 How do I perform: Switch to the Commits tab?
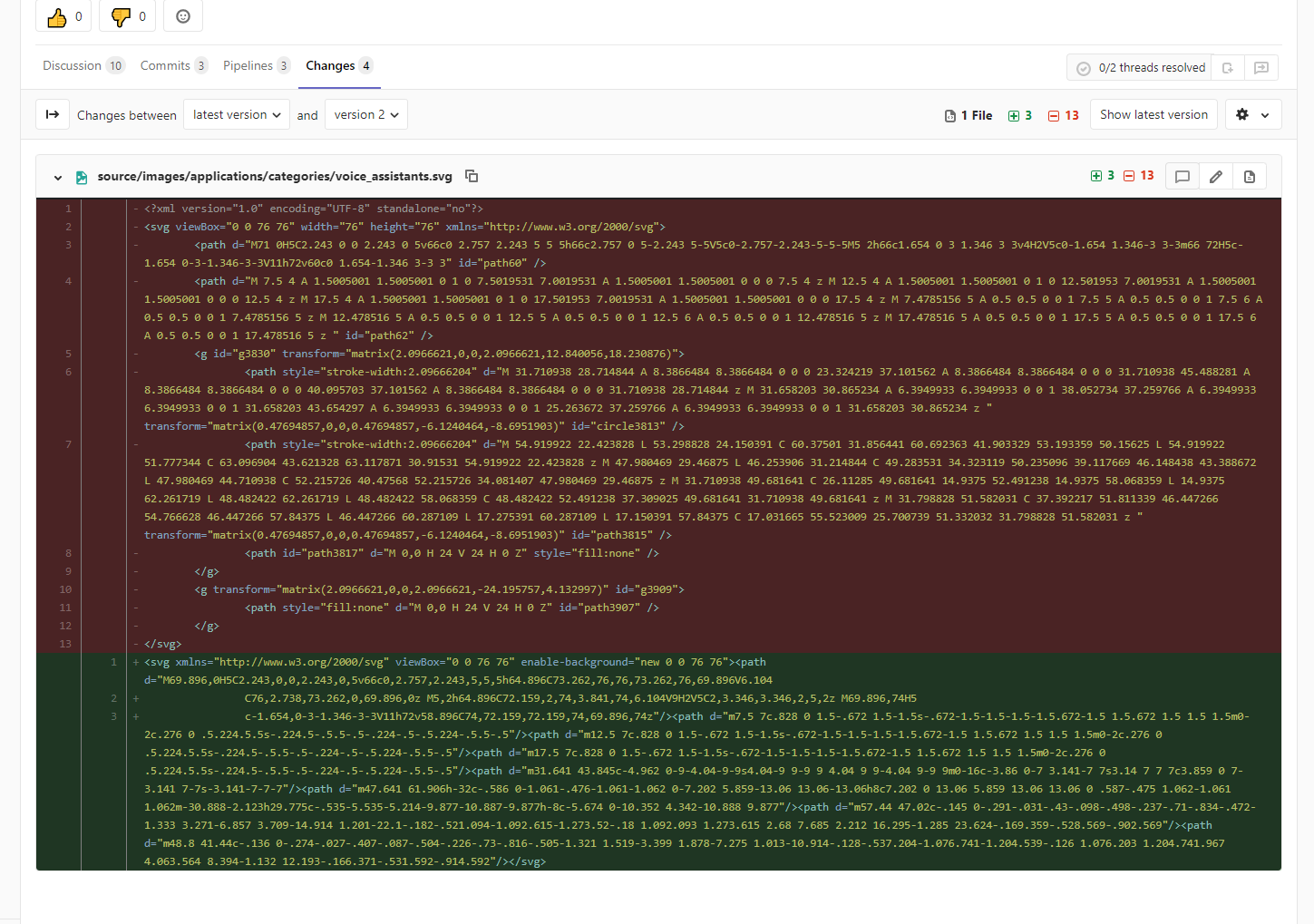[x=172, y=64]
